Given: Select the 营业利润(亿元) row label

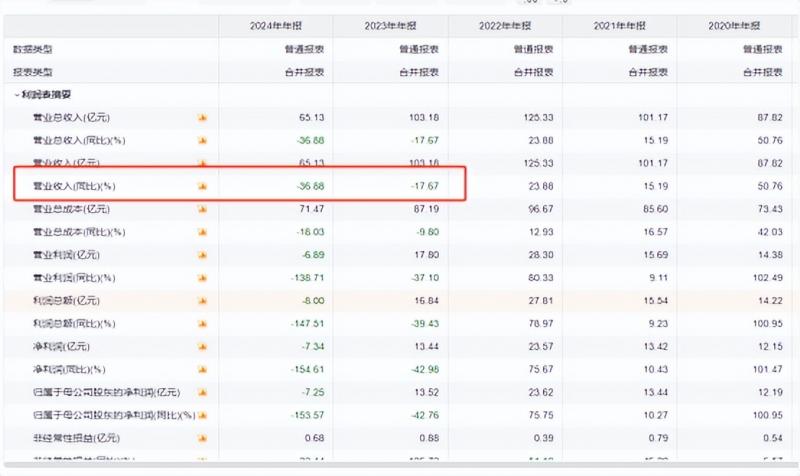Looking at the screenshot, I should tap(66, 255).
